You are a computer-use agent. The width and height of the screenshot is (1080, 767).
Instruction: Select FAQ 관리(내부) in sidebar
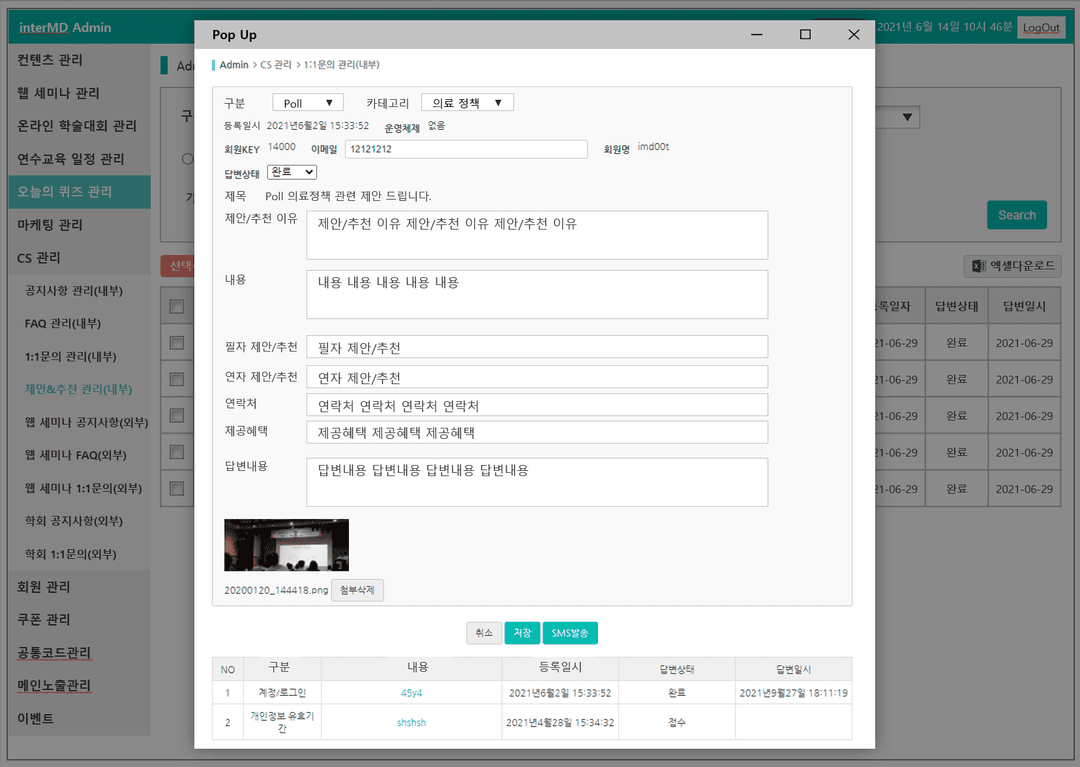click(x=63, y=324)
